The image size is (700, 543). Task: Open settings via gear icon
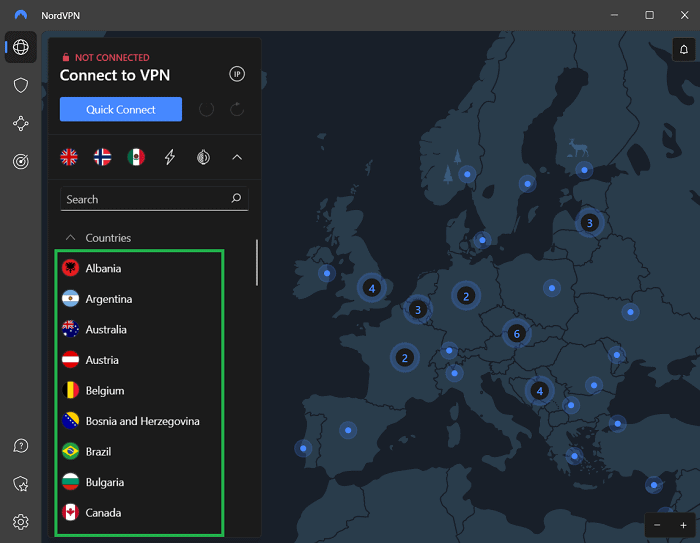[x=21, y=521]
